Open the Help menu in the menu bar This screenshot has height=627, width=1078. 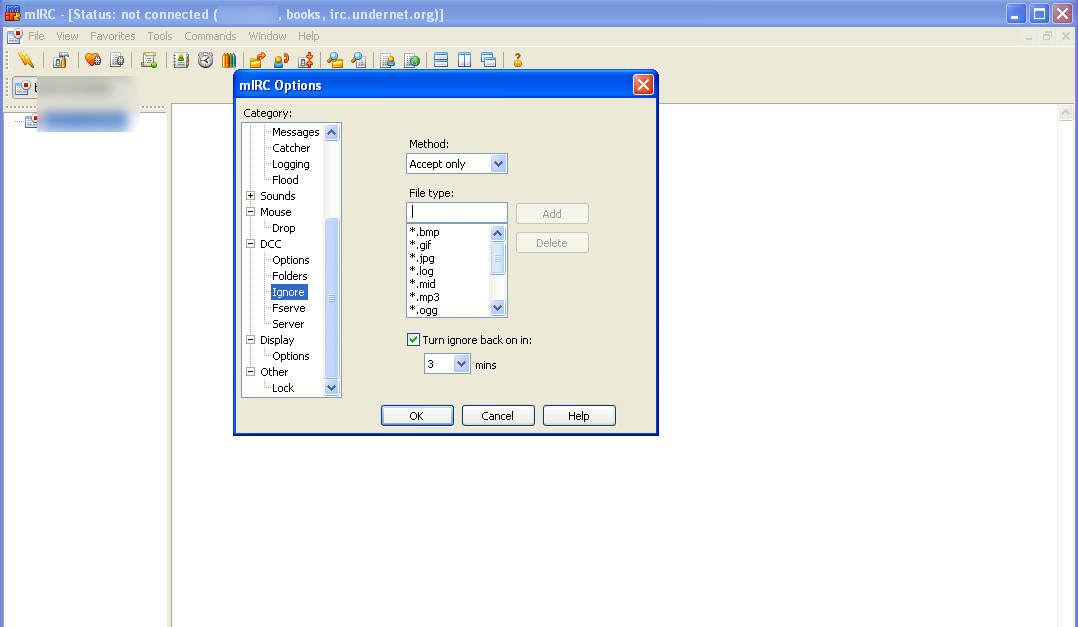tap(309, 36)
